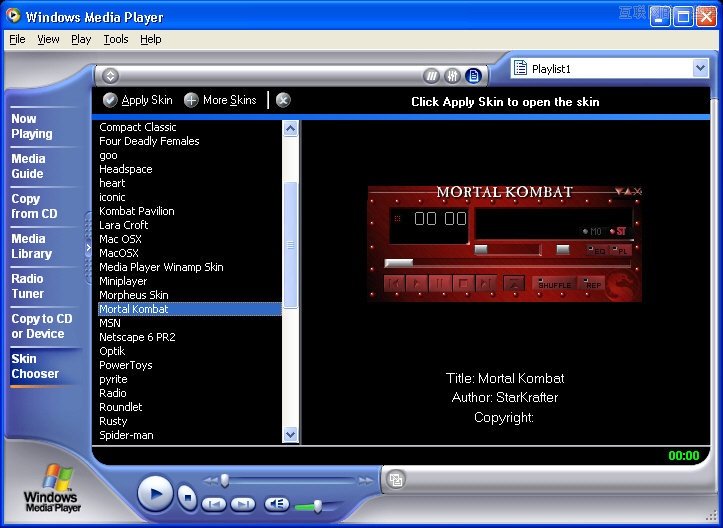Image resolution: width=723 pixels, height=528 pixels.
Task: Click the More Skins button
Action: coord(220,100)
